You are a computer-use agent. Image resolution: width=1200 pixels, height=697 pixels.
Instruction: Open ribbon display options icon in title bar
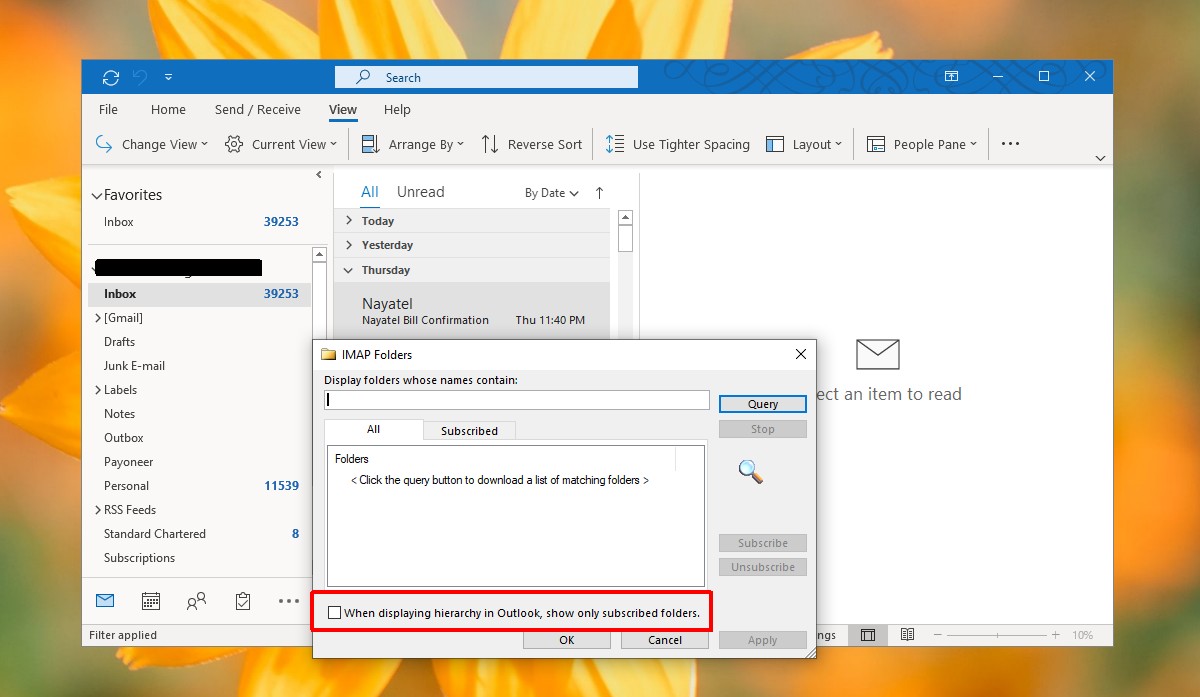[x=951, y=77]
